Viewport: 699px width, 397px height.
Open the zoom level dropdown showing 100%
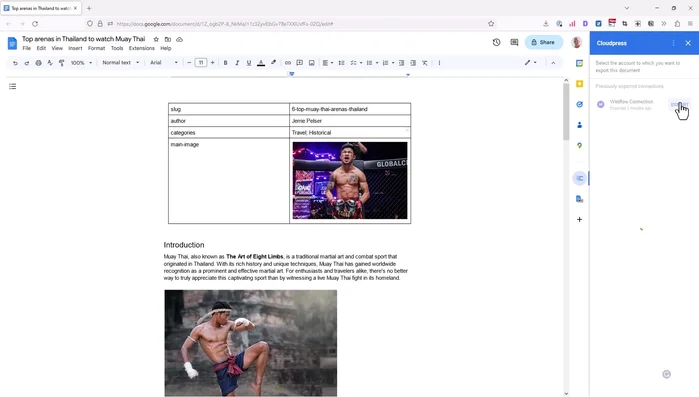tap(81, 63)
